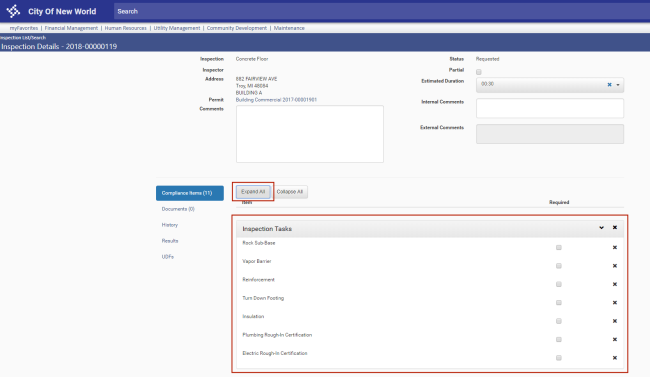The image size is (650, 377).
Task: Mark Reinforcement as required
Action: (x=559, y=285)
